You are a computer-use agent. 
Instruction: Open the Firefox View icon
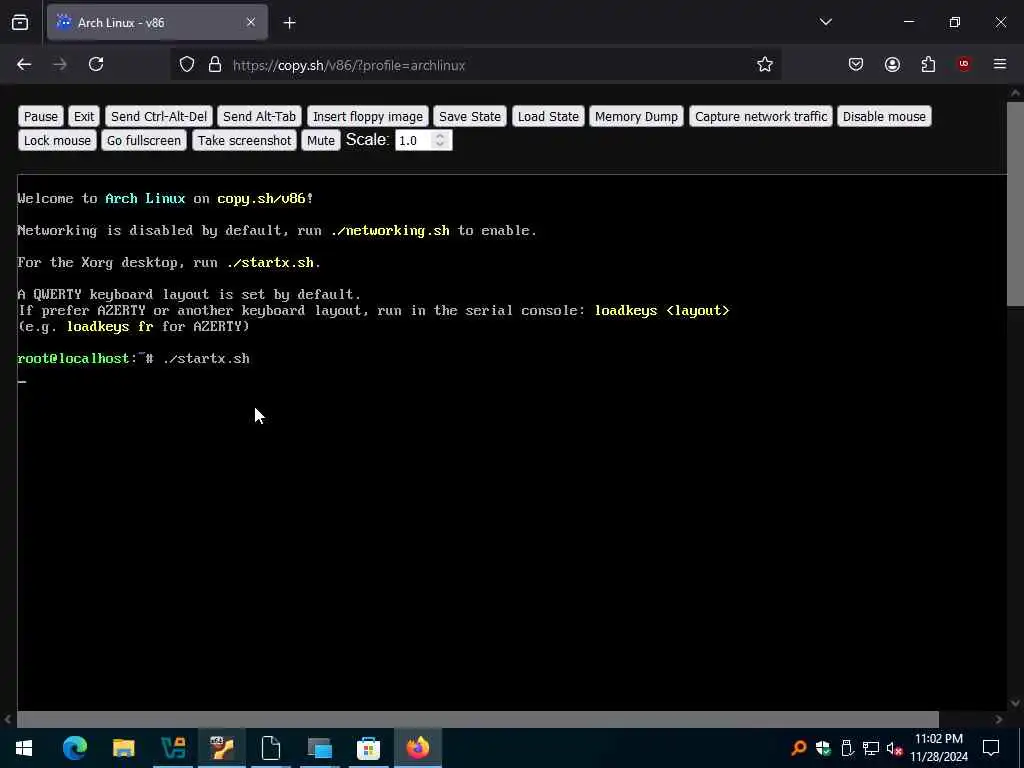coord(20,22)
